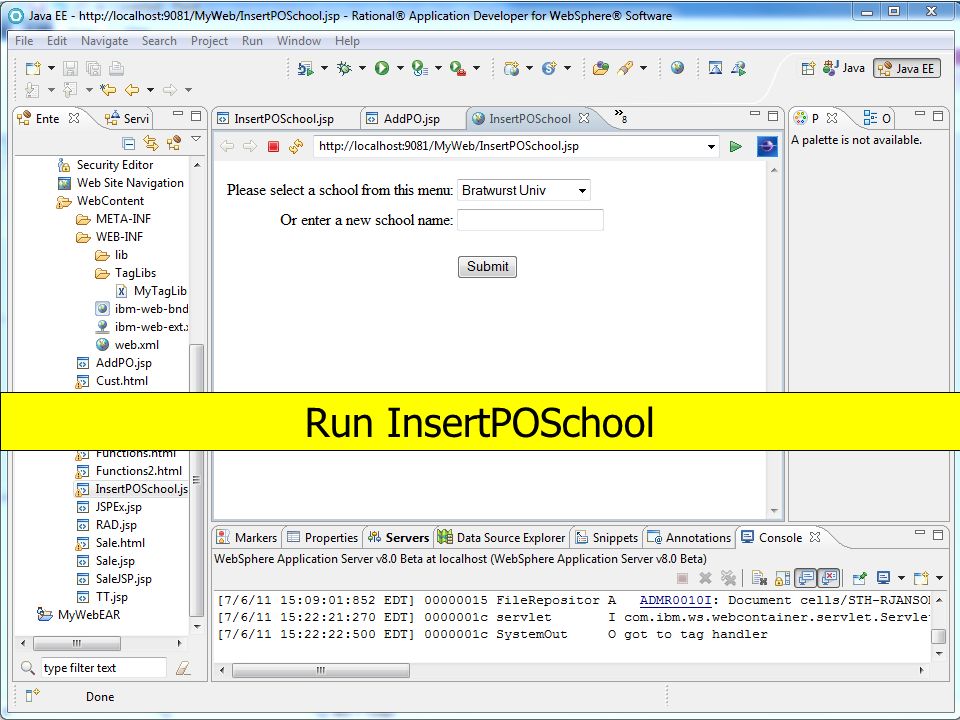Open New wizard dropdown arrow

pyautogui.click(x=51, y=68)
